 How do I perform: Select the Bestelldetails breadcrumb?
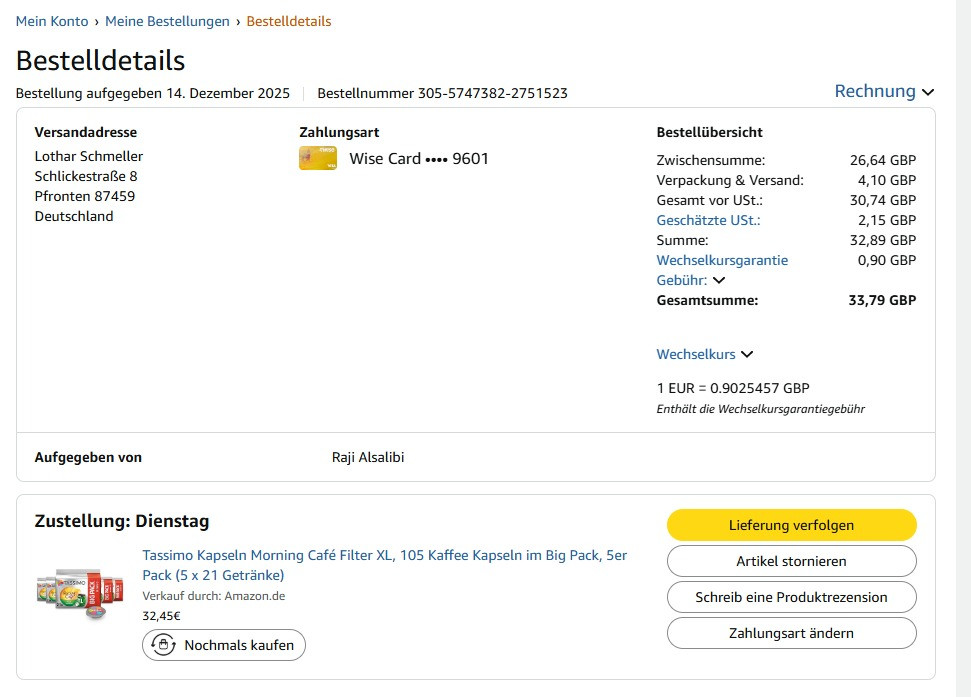289,21
